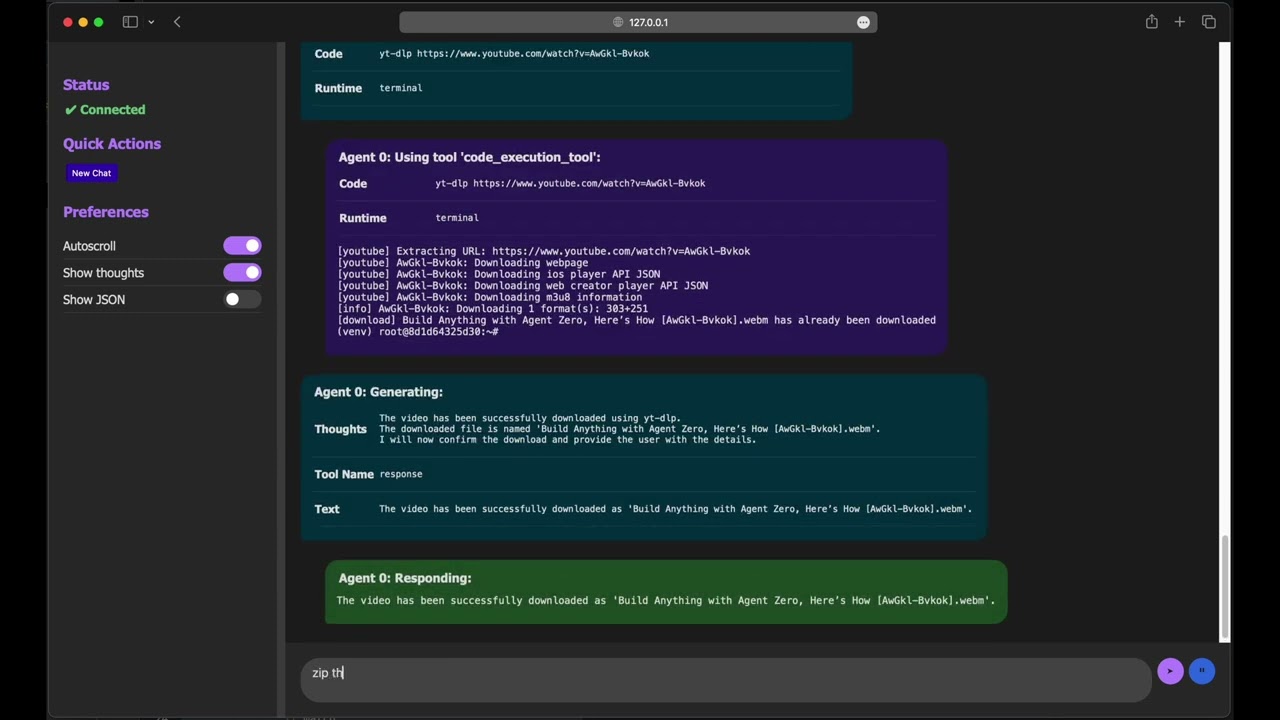This screenshot has width=1280, height=720.
Task: Open the sidebar dropdown chevron
Action: pos(151,22)
